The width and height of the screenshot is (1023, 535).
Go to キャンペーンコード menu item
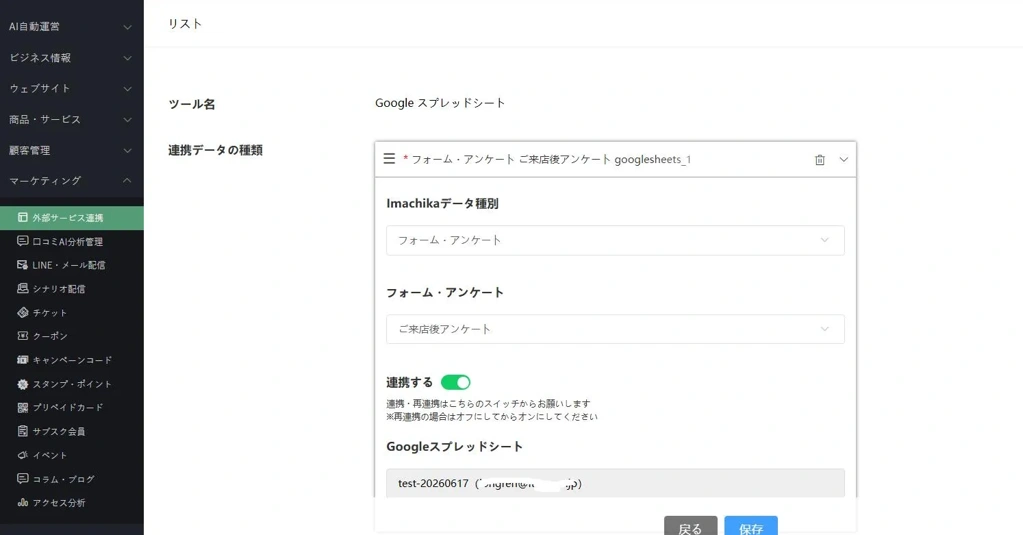point(72,359)
